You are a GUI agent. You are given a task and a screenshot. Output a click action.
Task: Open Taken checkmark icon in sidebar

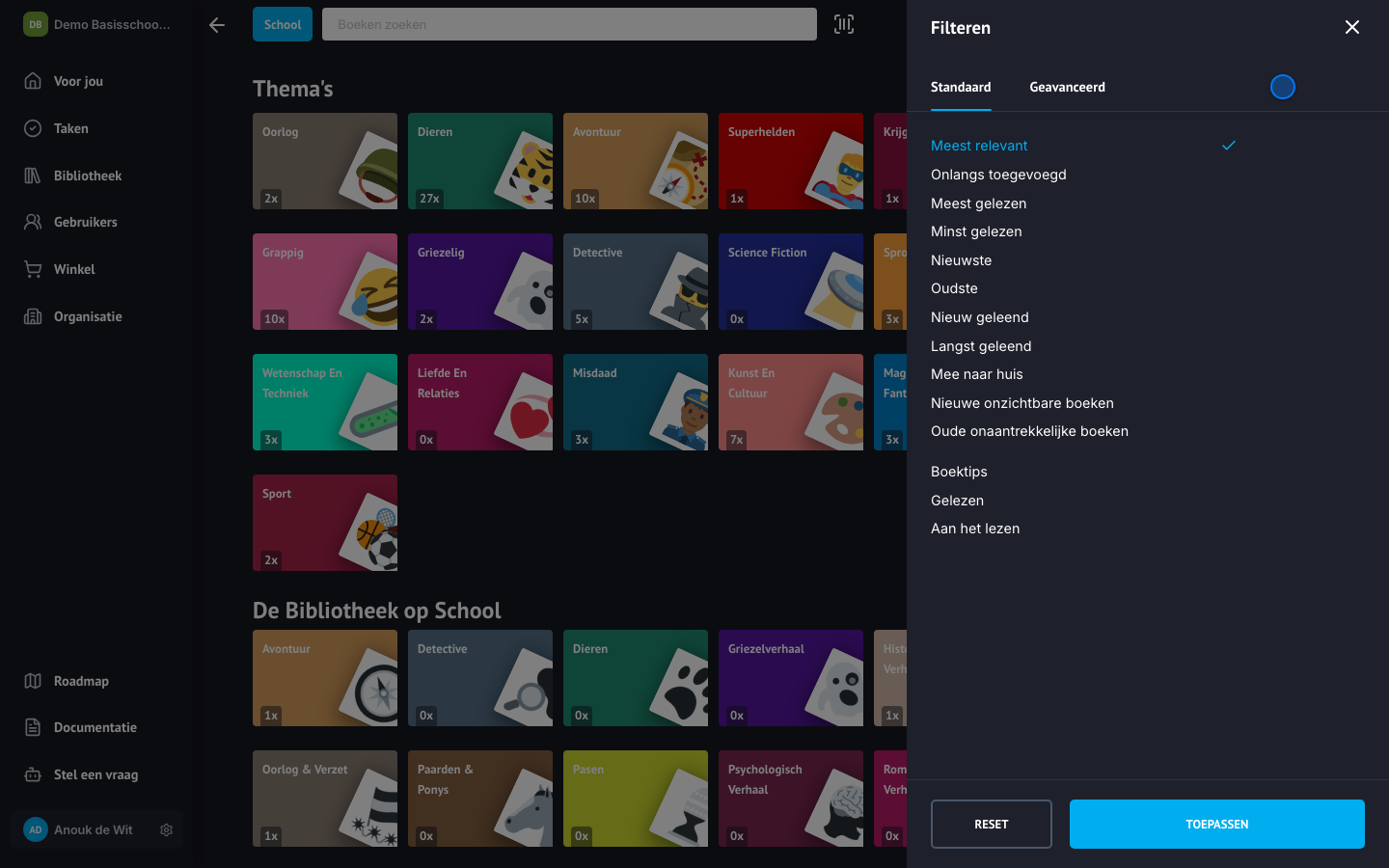point(33,128)
